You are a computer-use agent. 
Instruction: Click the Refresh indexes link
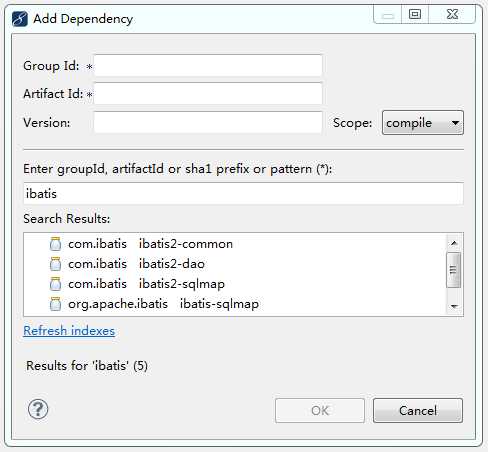click(69, 331)
